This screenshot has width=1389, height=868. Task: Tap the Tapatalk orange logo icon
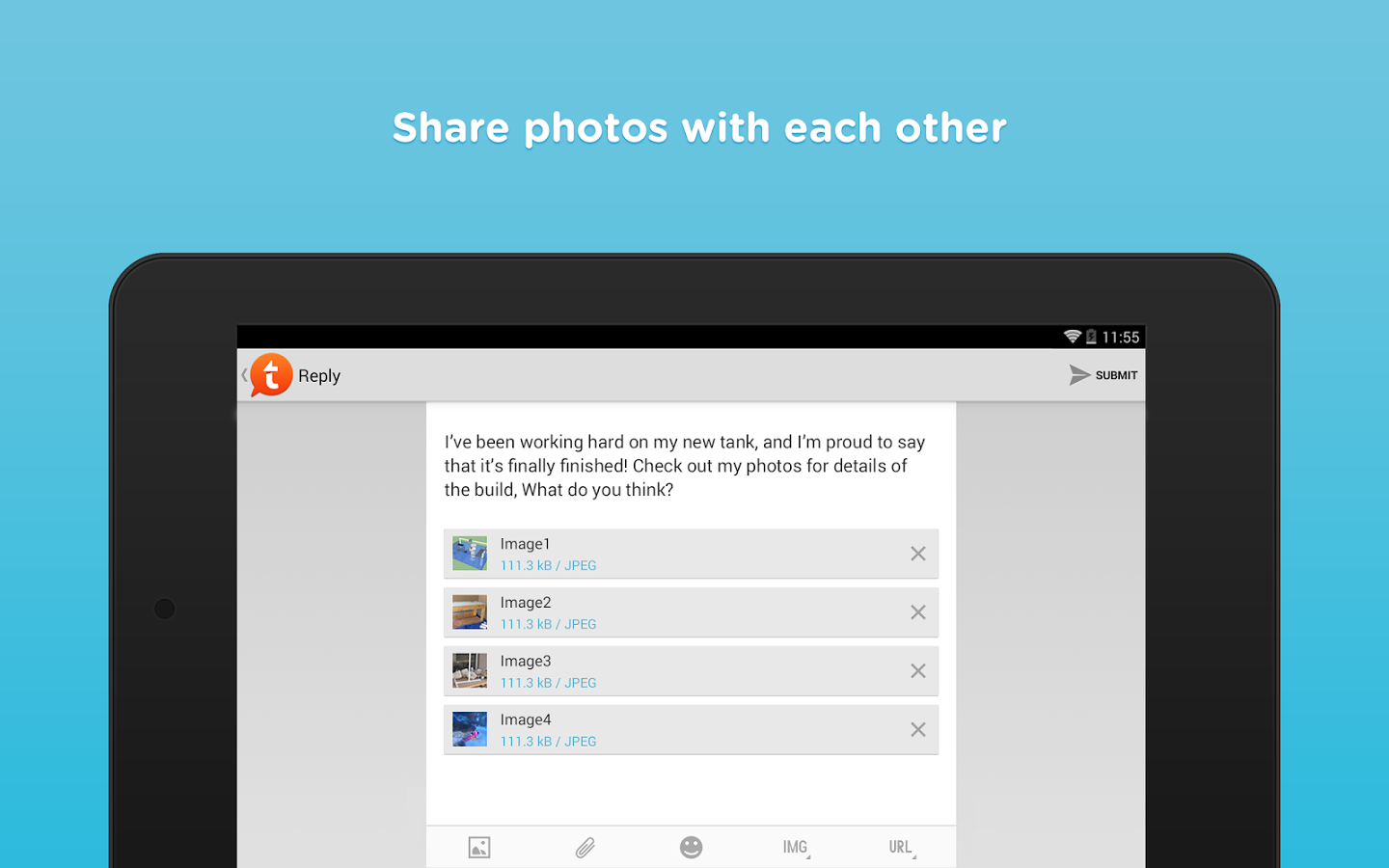(x=271, y=375)
